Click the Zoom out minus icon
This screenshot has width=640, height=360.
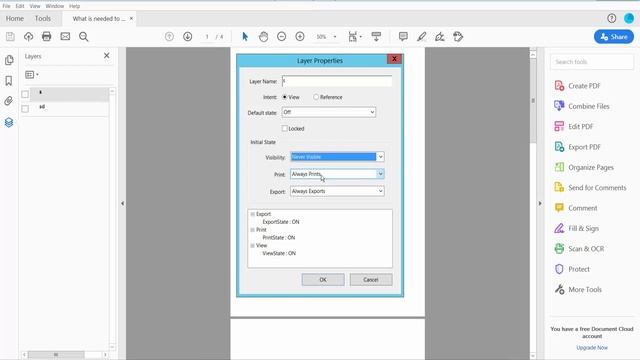(x=282, y=37)
